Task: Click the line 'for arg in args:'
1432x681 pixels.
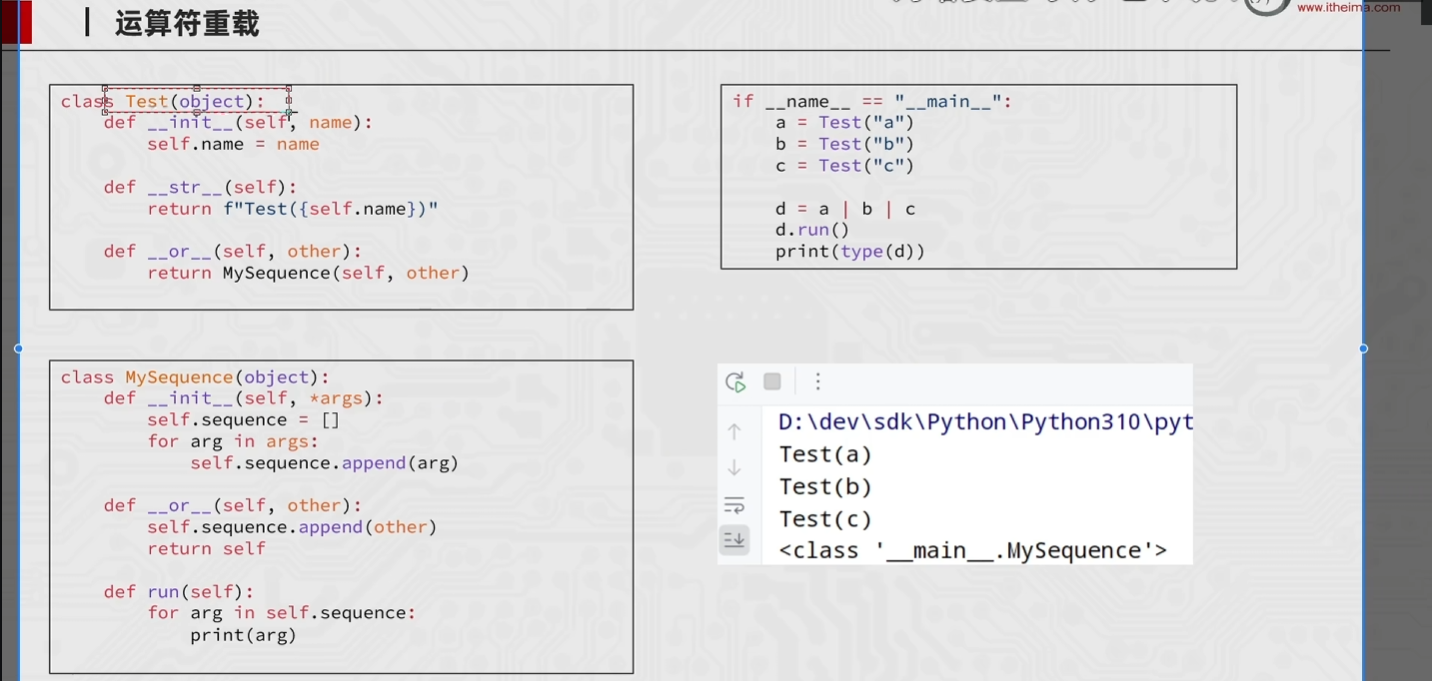Action: pyautogui.click(x=233, y=441)
